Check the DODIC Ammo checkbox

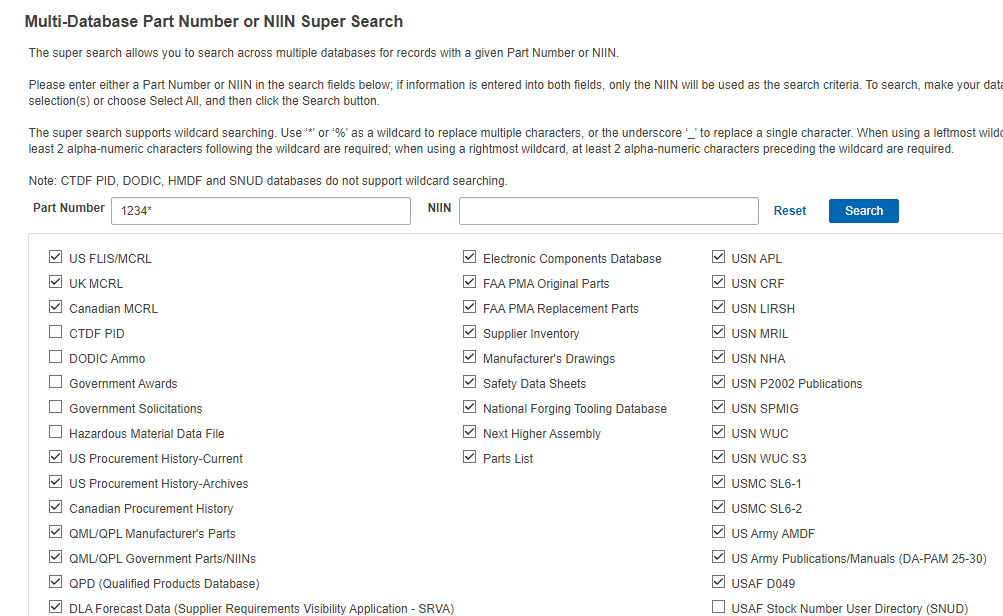tap(56, 357)
